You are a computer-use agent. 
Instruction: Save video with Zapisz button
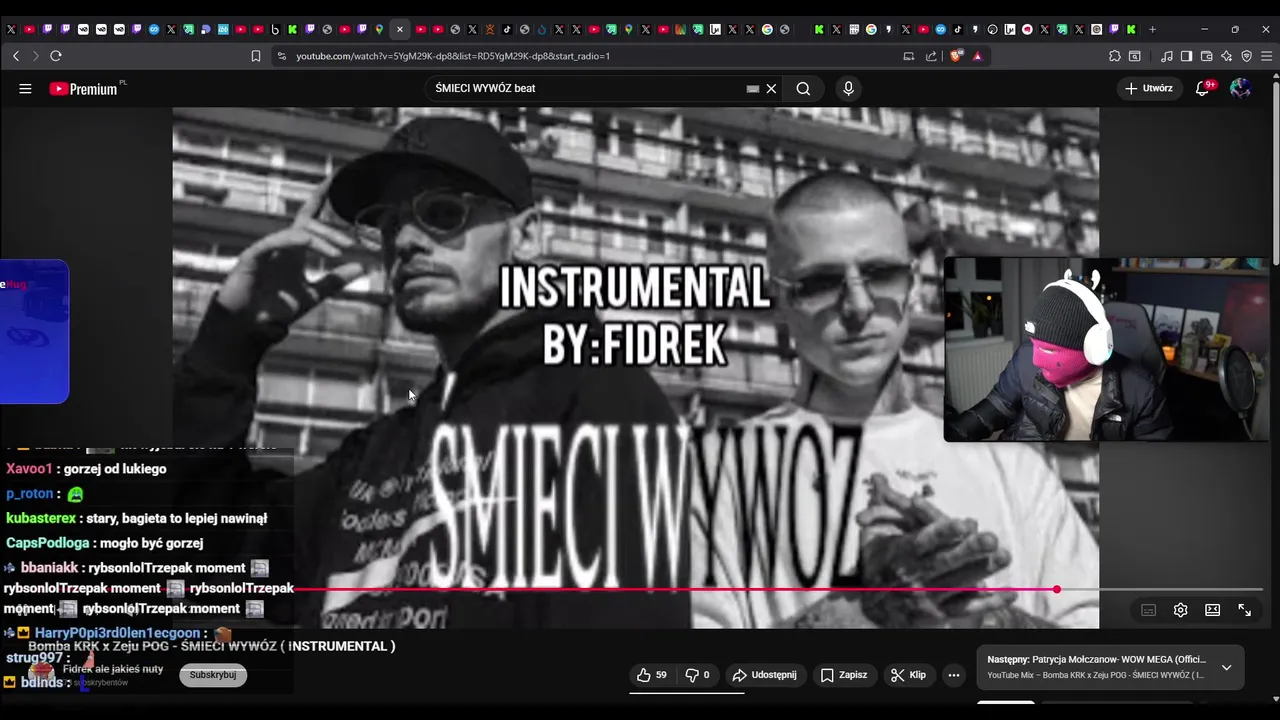(843, 675)
